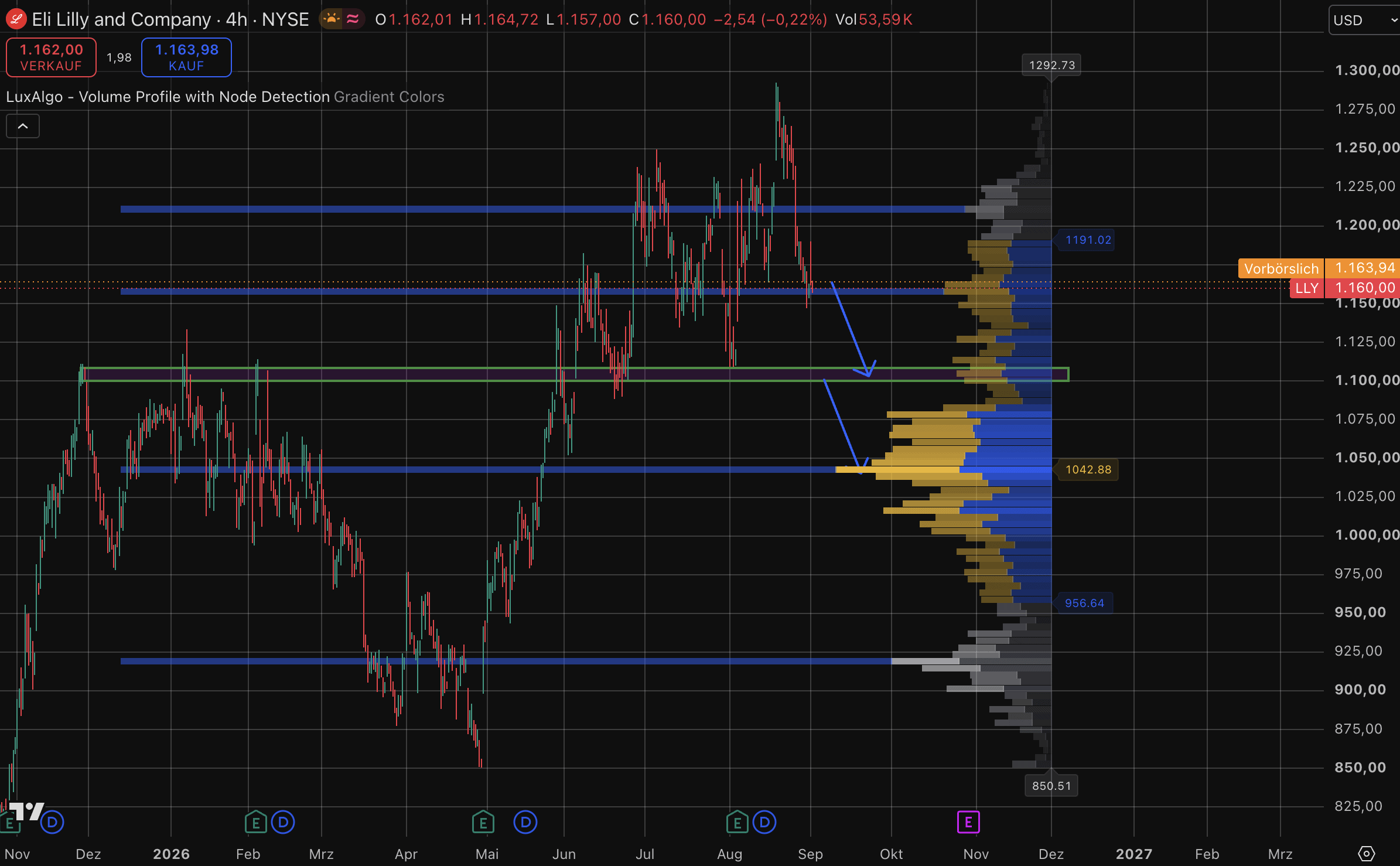Click the 900,00 price axis label
The width and height of the screenshot is (1400, 866).
(1360, 690)
